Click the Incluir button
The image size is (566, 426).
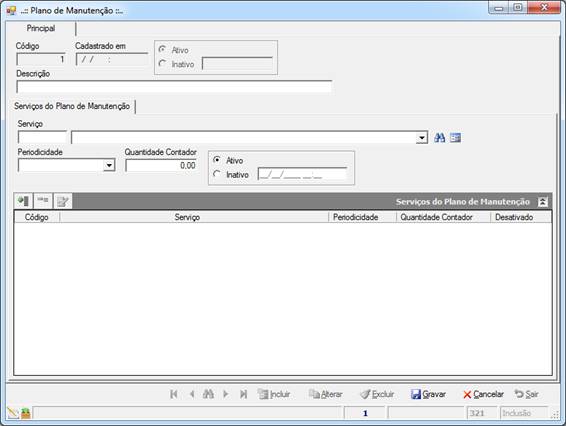tap(274, 394)
